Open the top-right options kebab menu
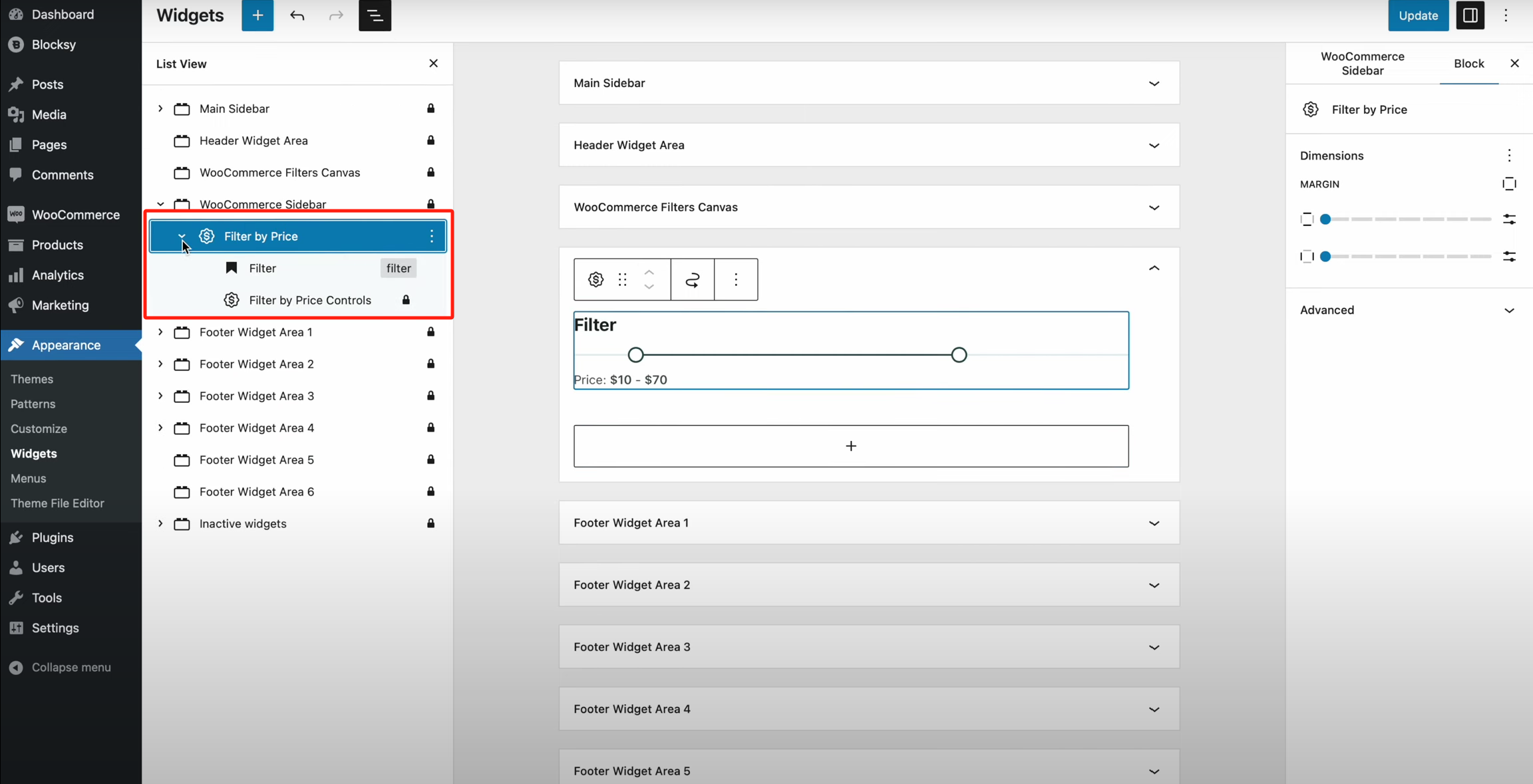Image resolution: width=1533 pixels, height=784 pixels. tap(1506, 15)
